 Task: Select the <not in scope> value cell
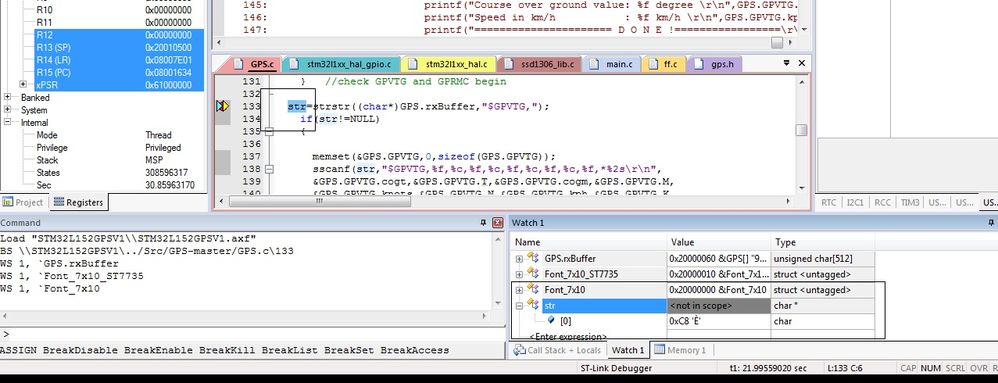pos(719,305)
